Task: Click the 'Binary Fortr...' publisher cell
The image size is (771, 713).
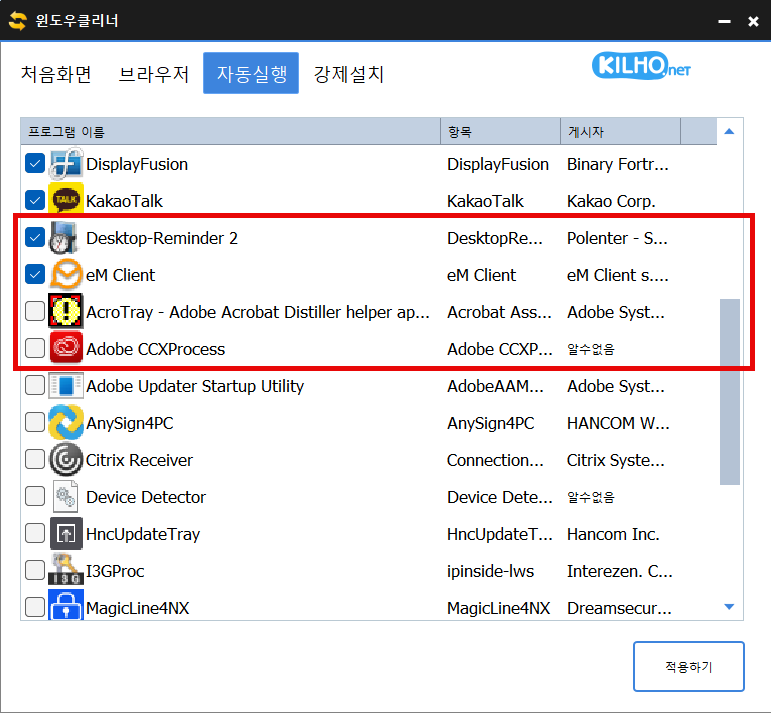Action: [x=618, y=164]
